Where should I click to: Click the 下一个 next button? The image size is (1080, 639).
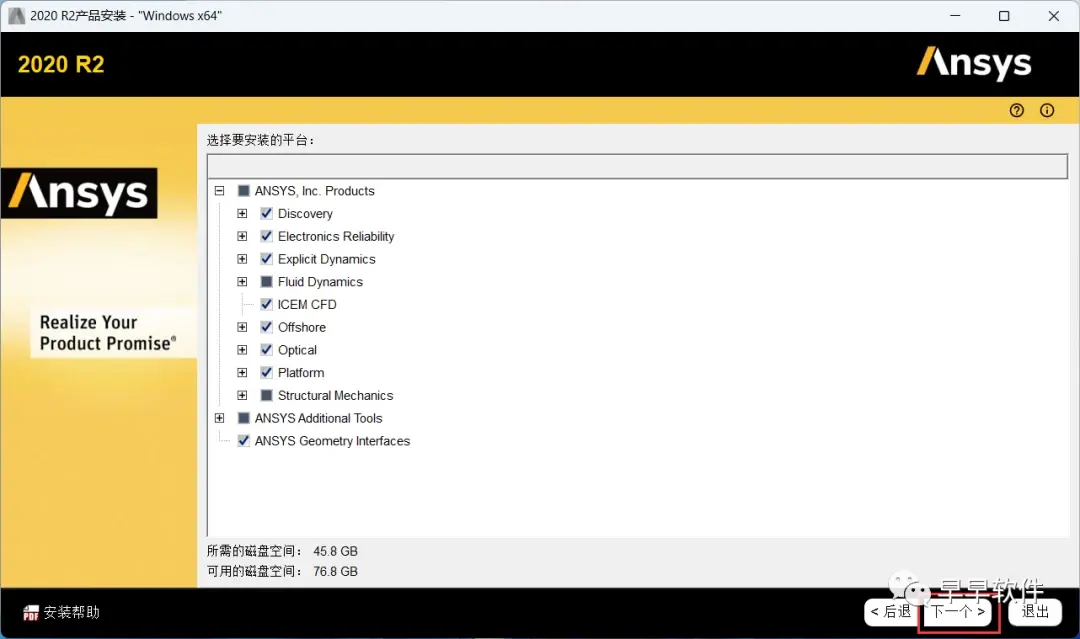[958, 611]
